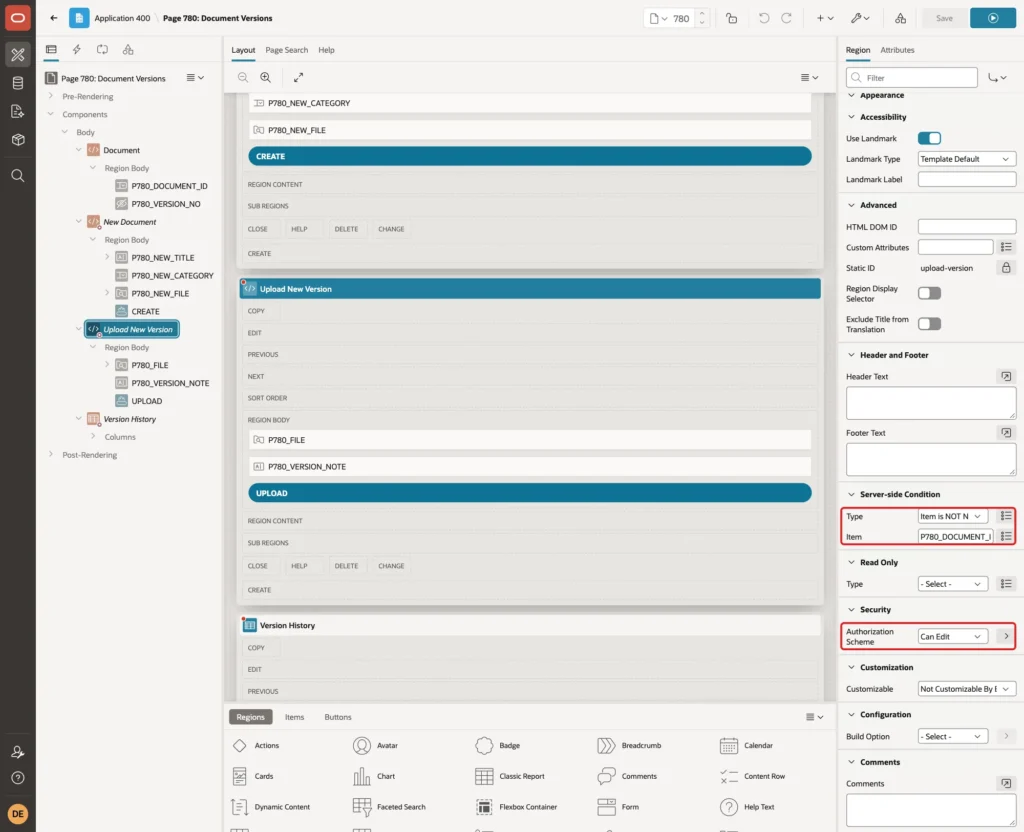The image size is (1024, 832).
Task: Click the HTML DOM ID input field
Action: (x=967, y=227)
